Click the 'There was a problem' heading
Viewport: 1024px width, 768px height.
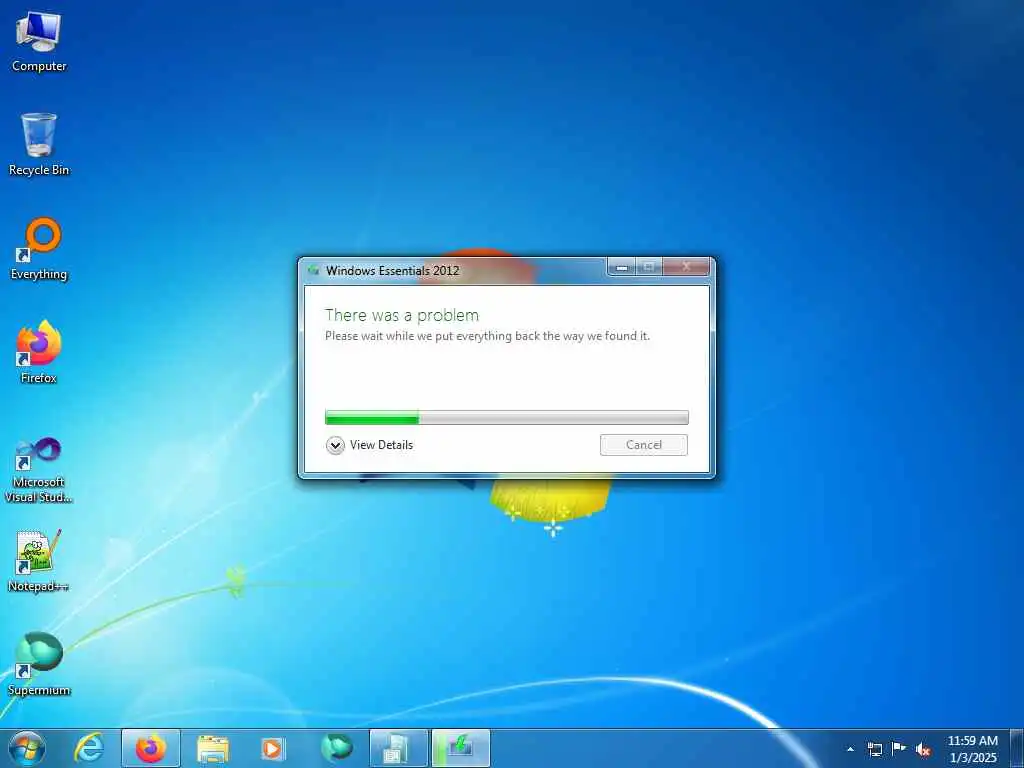[x=402, y=315]
